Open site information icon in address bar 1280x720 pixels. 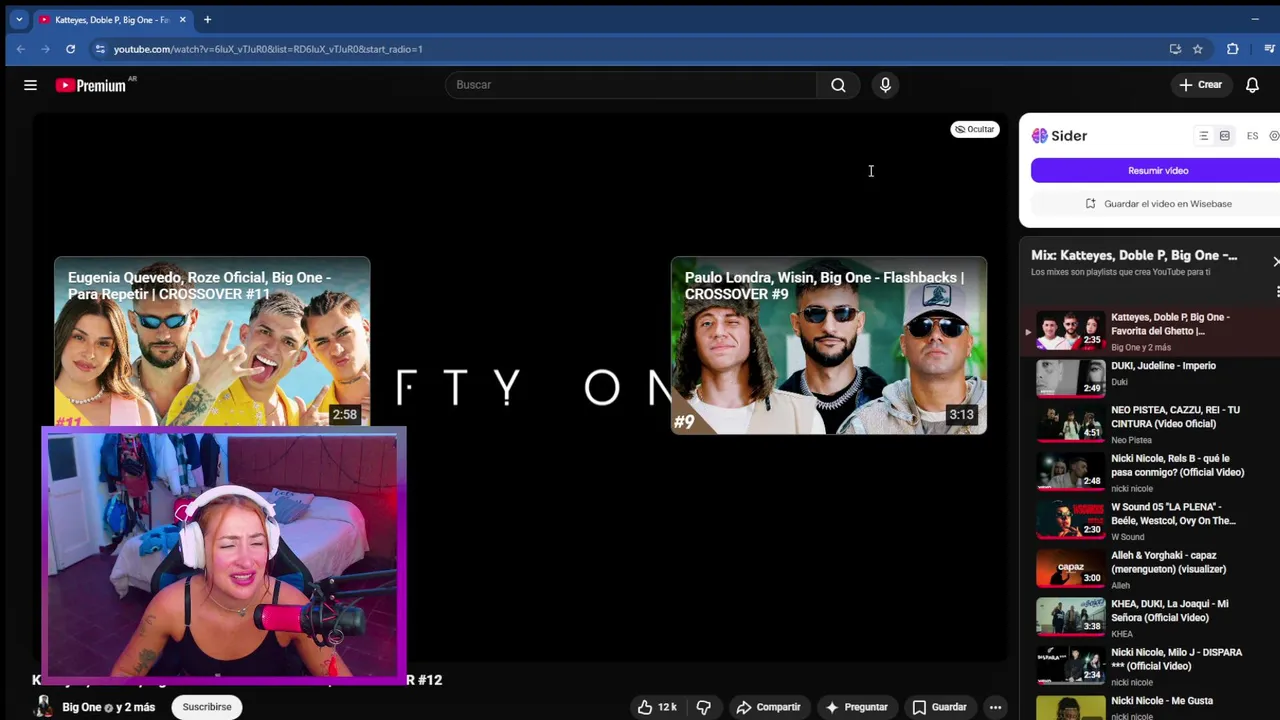click(x=99, y=49)
